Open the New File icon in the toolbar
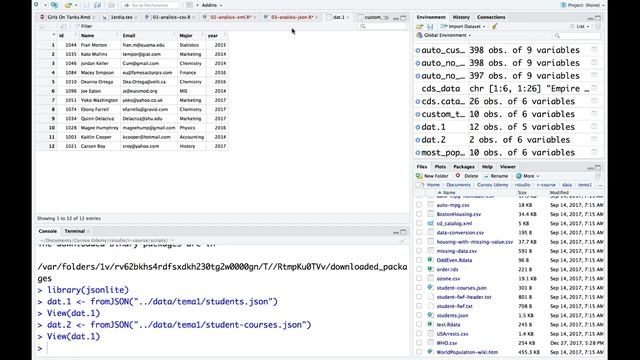 pos(37,5)
